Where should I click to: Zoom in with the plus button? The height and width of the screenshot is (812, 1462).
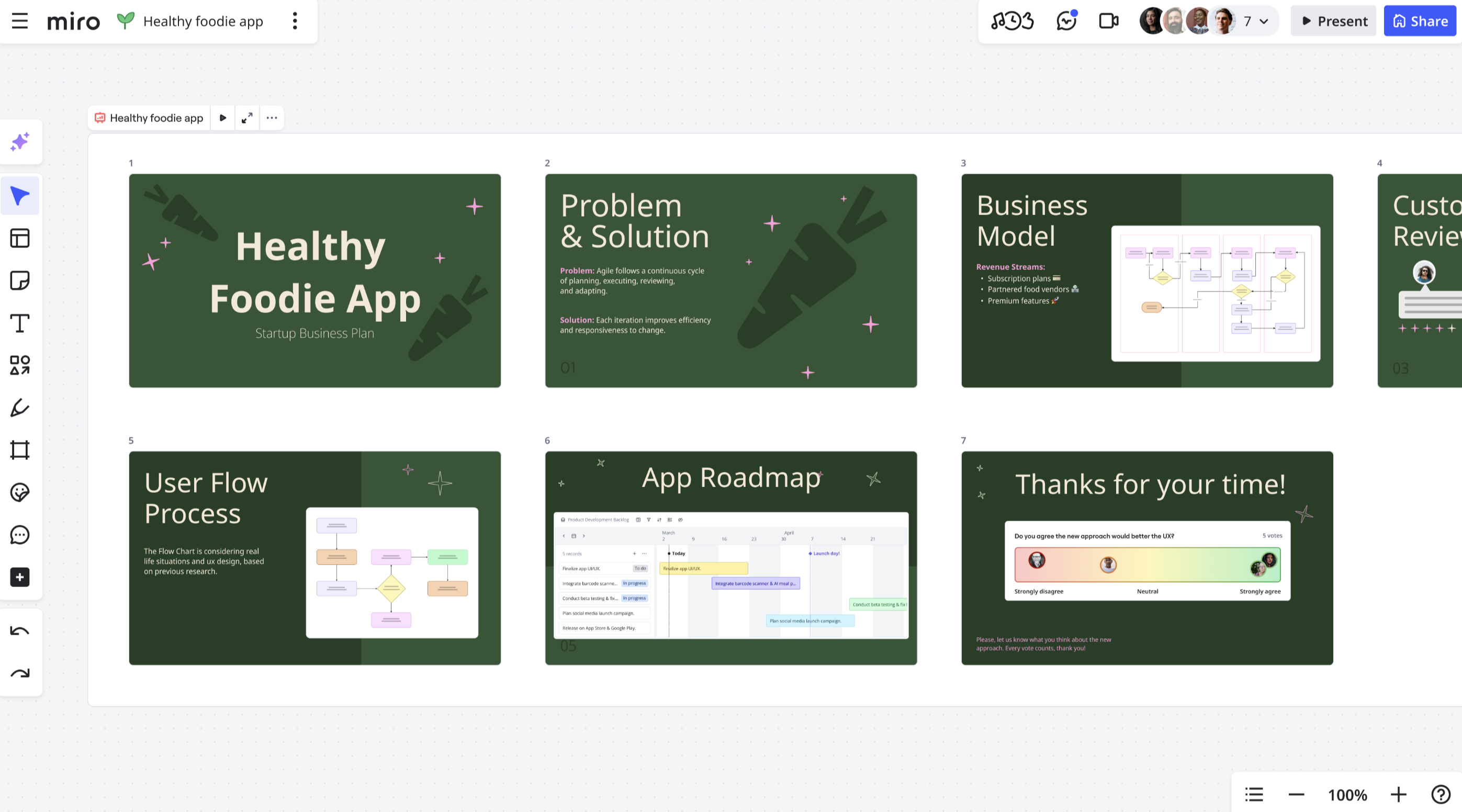(1399, 794)
